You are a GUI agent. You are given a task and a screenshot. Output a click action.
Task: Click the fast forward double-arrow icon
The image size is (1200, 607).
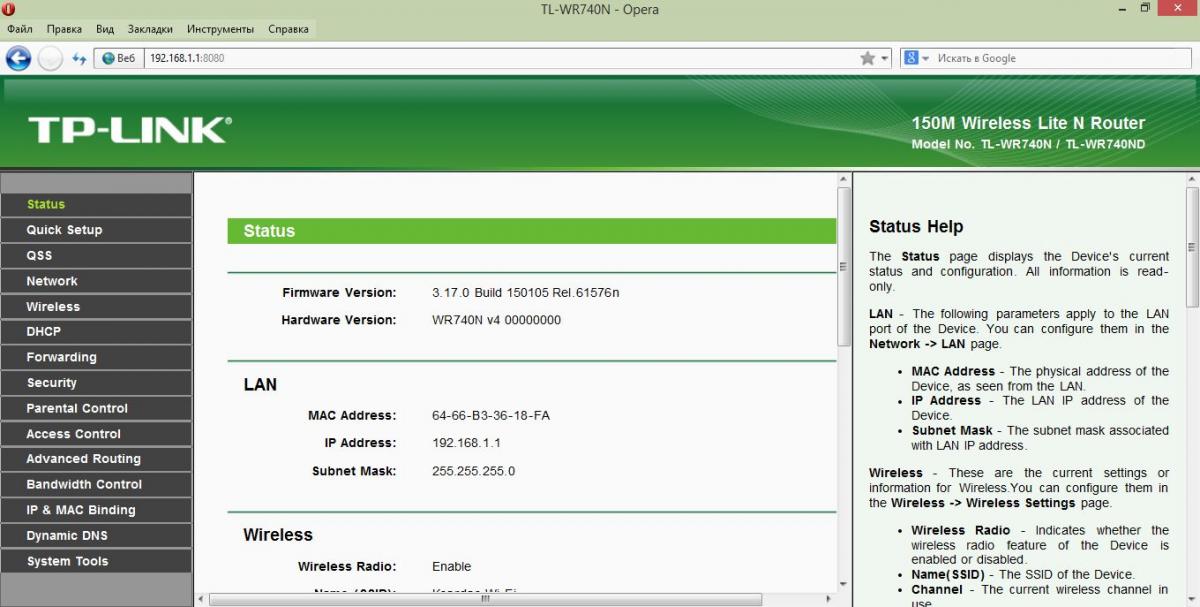pyautogui.click(x=79, y=59)
